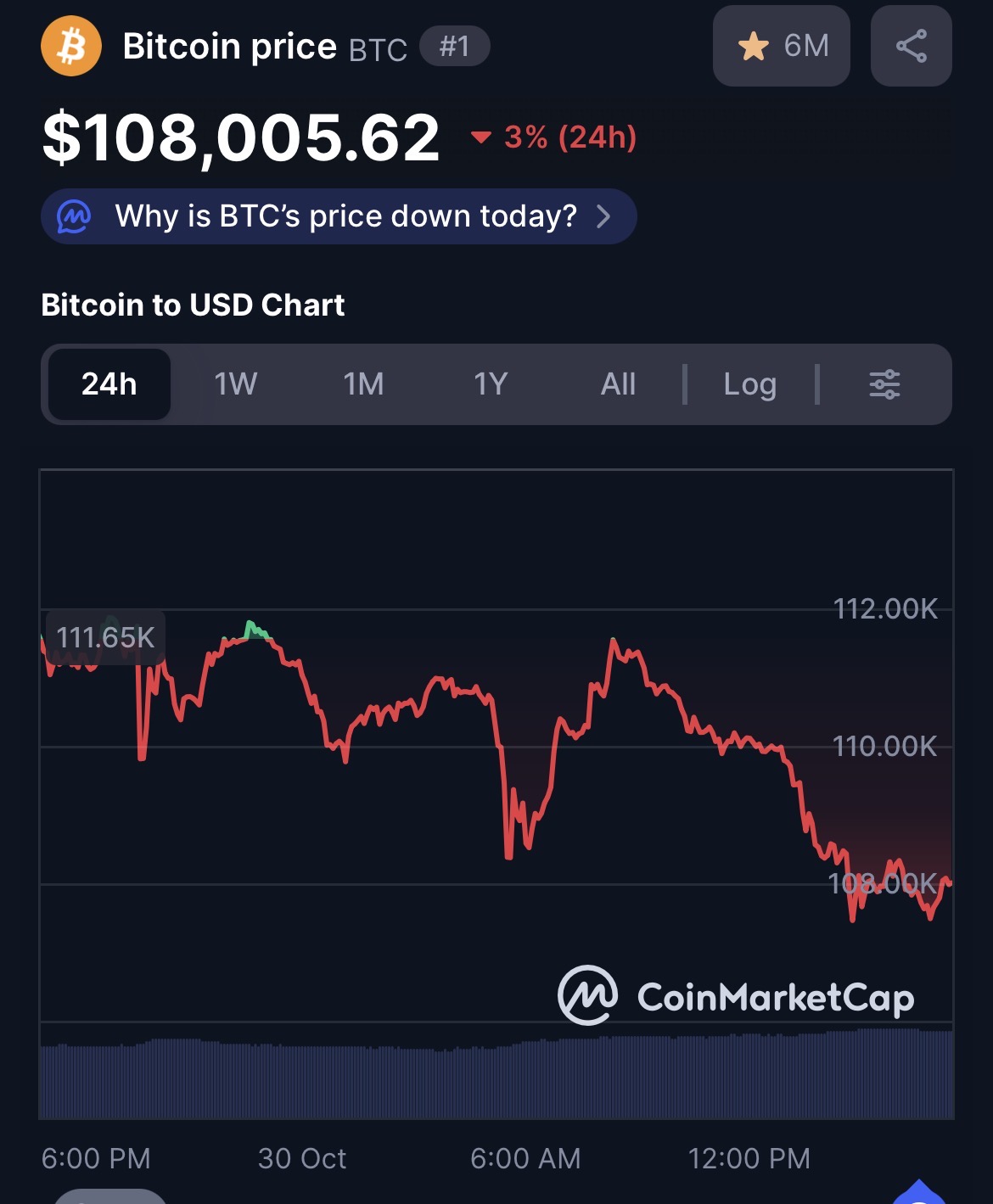The image size is (993, 1204).
Task: Tap the CMC AI icon beside price question
Action: pos(74,216)
